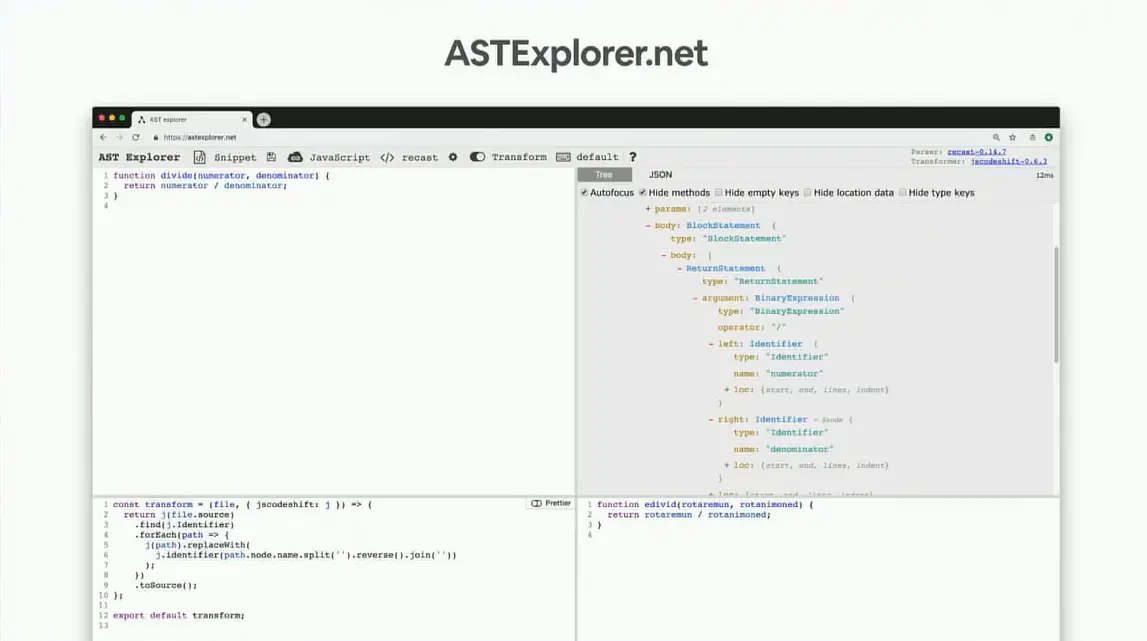Collapse the ReturnStatement node
This screenshot has height=641, width=1147.
pos(680,269)
